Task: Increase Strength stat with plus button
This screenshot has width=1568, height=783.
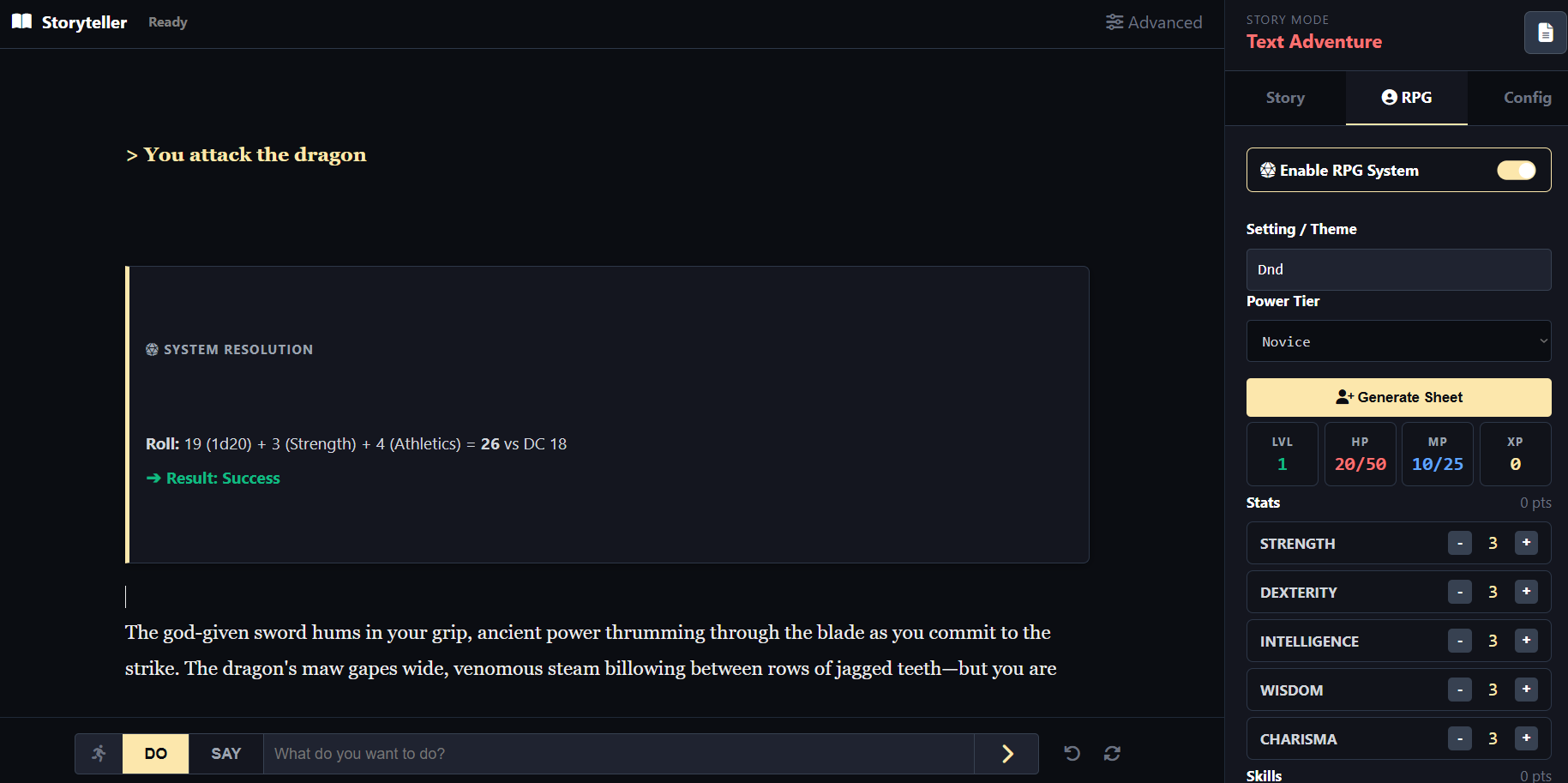Action: (x=1526, y=543)
